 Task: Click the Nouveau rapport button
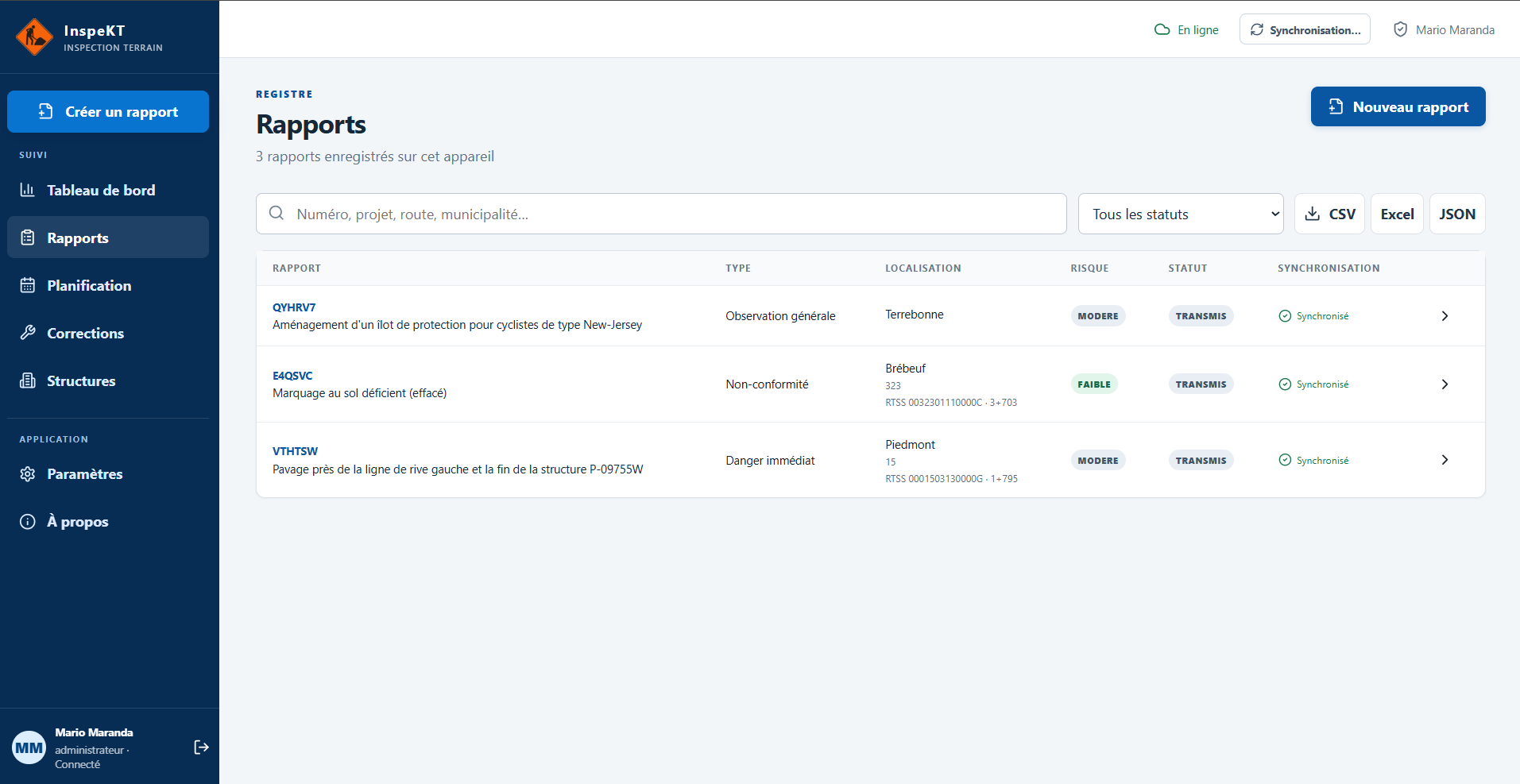[1398, 106]
